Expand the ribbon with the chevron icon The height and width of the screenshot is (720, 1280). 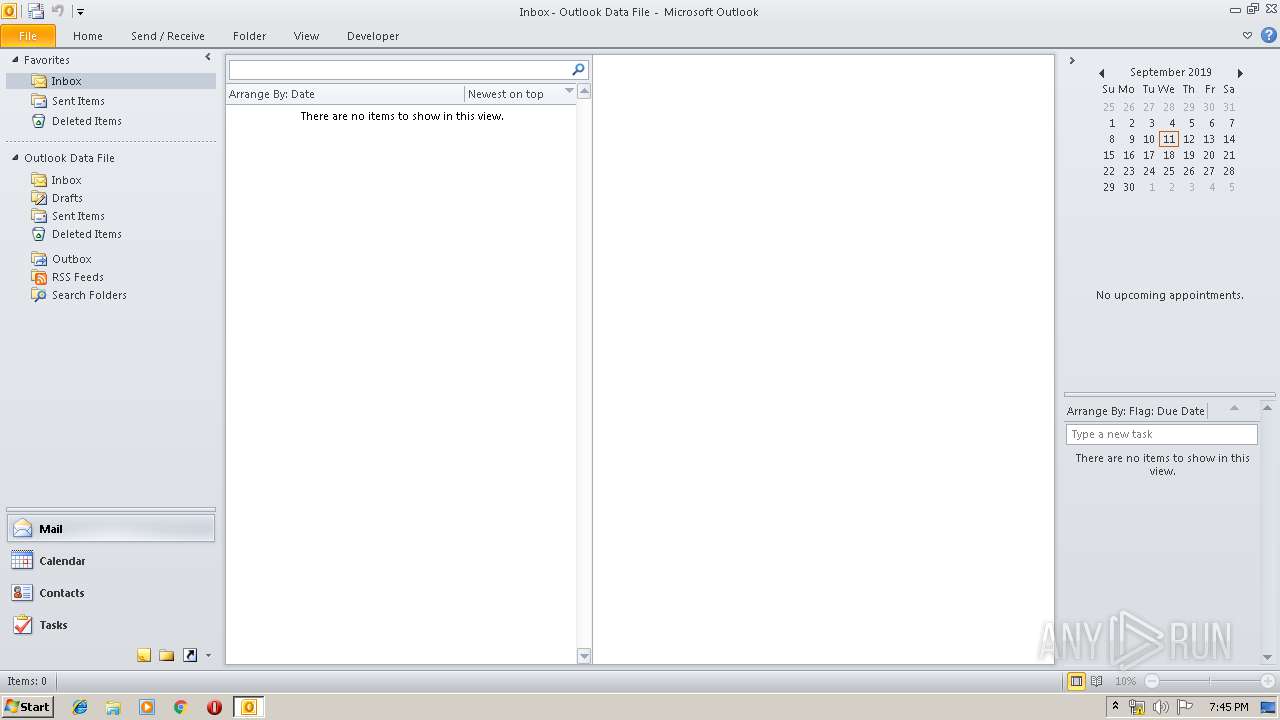pyautogui.click(x=1247, y=35)
